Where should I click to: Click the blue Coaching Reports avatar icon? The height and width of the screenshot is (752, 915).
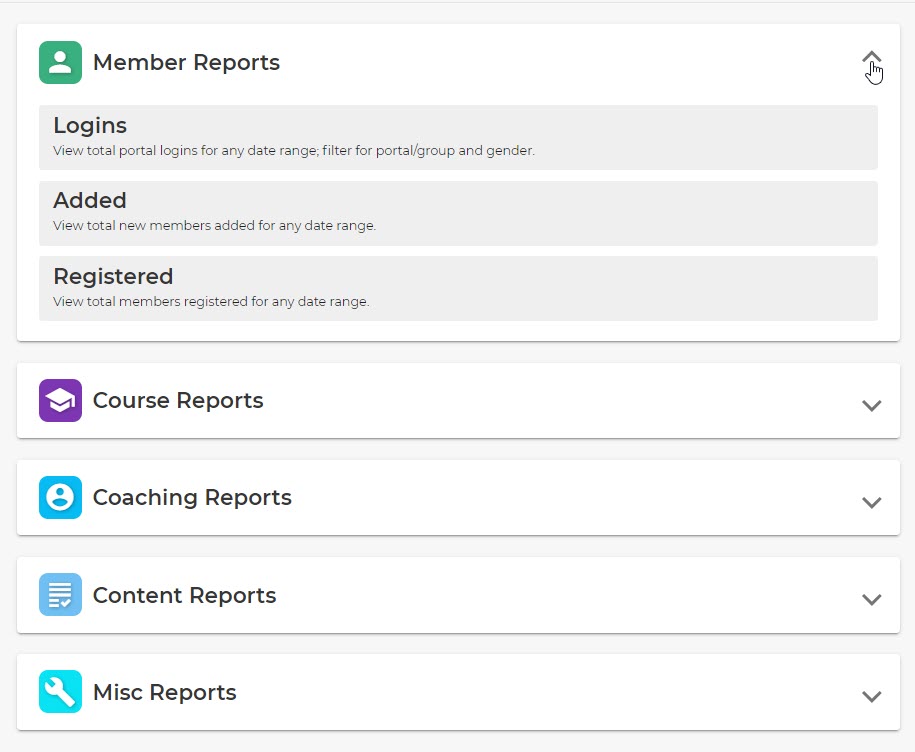tap(60, 498)
